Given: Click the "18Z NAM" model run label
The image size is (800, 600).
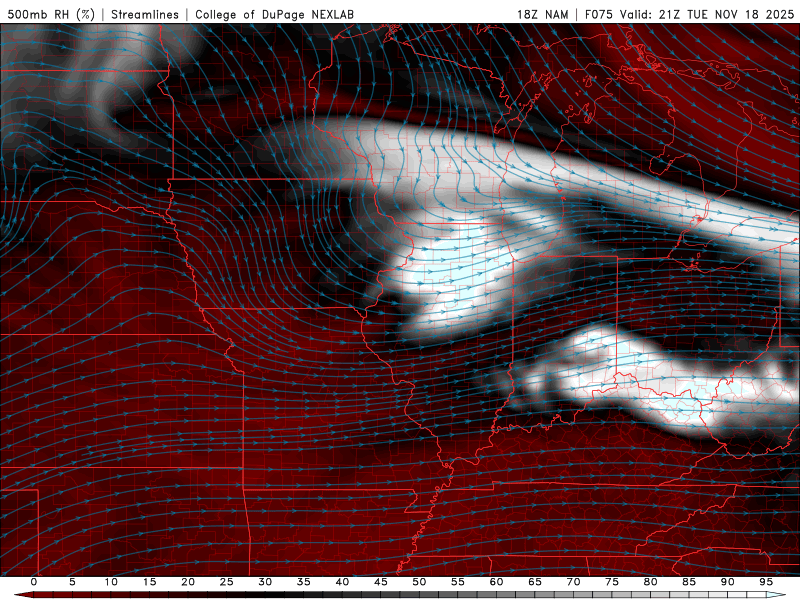Looking at the screenshot, I should (542, 14).
